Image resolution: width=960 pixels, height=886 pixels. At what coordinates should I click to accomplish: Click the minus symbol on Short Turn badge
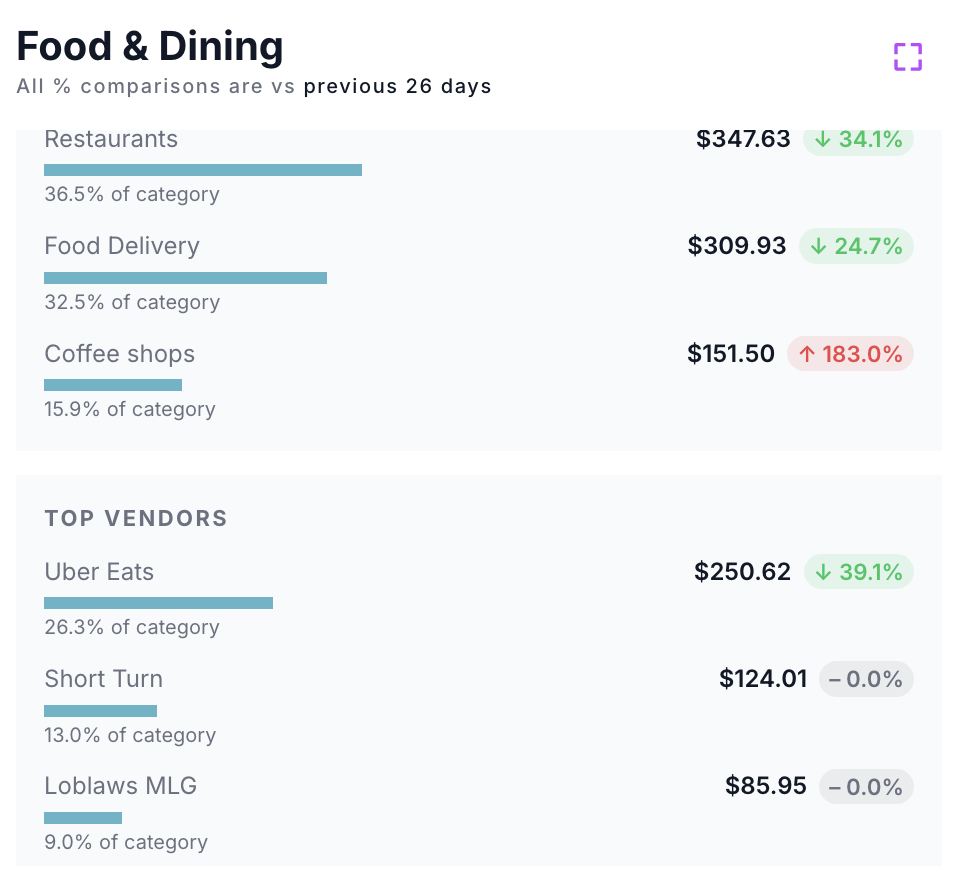pyautogui.click(x=835, y=679)
